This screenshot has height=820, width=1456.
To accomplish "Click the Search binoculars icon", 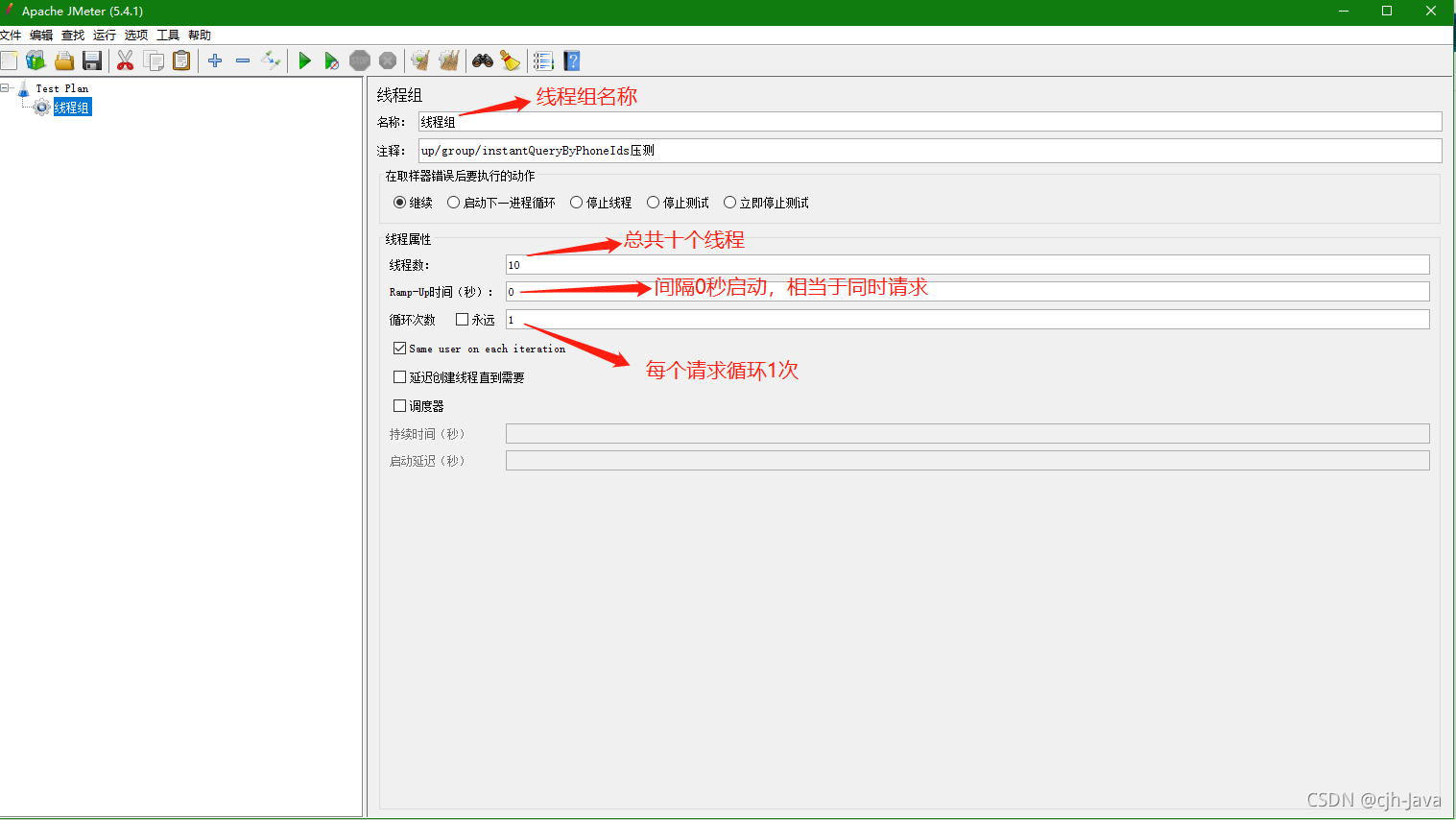I will point(483,61).
